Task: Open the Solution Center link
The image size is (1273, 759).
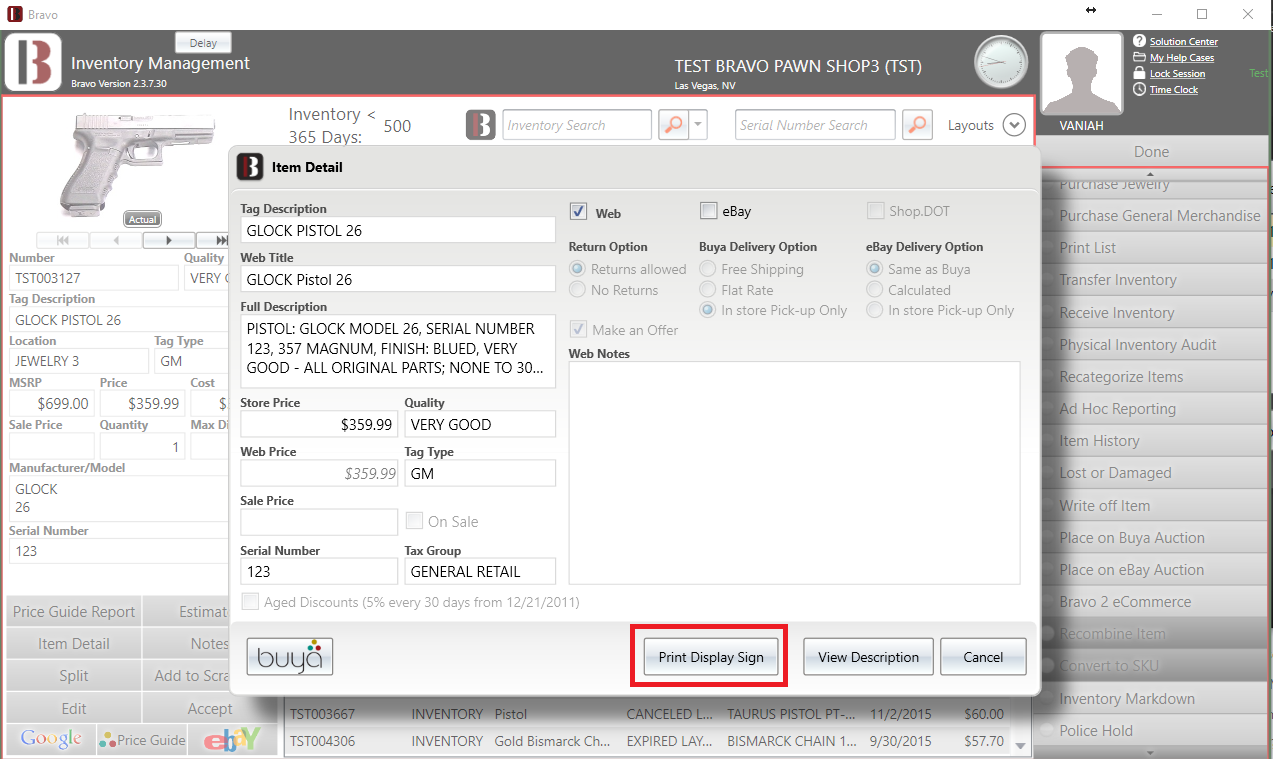Action: coord(1183,42)
